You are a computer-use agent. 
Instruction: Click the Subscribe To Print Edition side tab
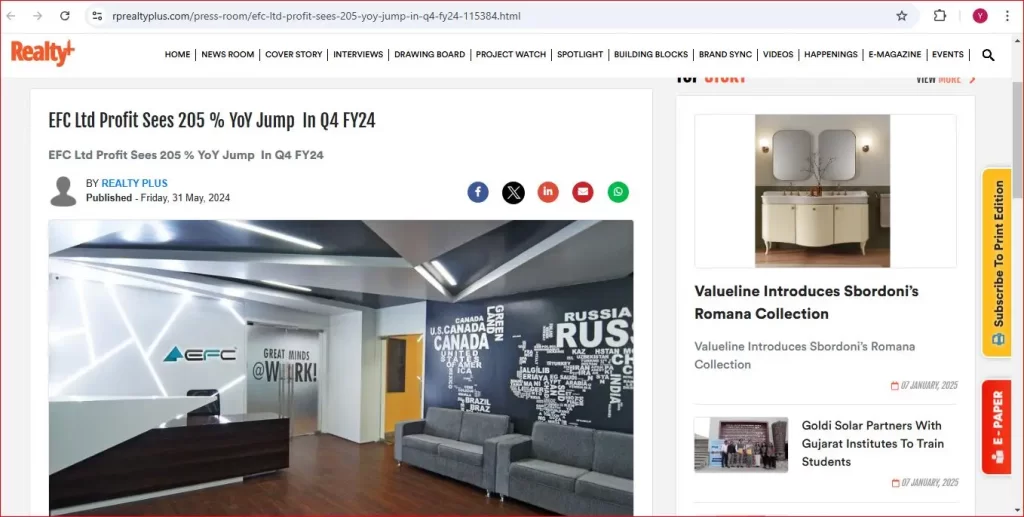(x=997, y=262)
